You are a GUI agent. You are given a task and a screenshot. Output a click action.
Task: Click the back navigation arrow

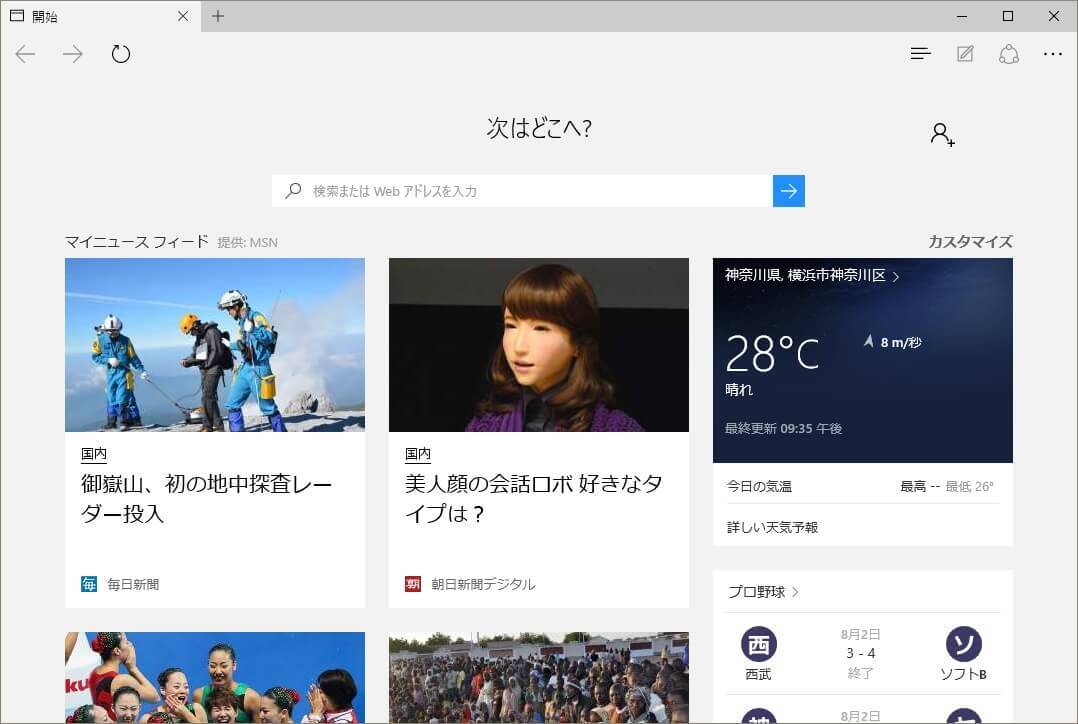click(26, 54)
